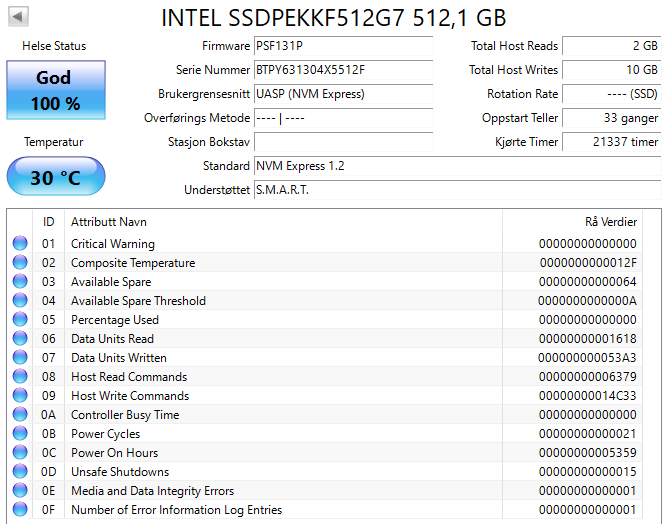Click the status orb beside Power On Hours
The height and width of the screenshot is (524, 667).
click(x=20, y=453)
